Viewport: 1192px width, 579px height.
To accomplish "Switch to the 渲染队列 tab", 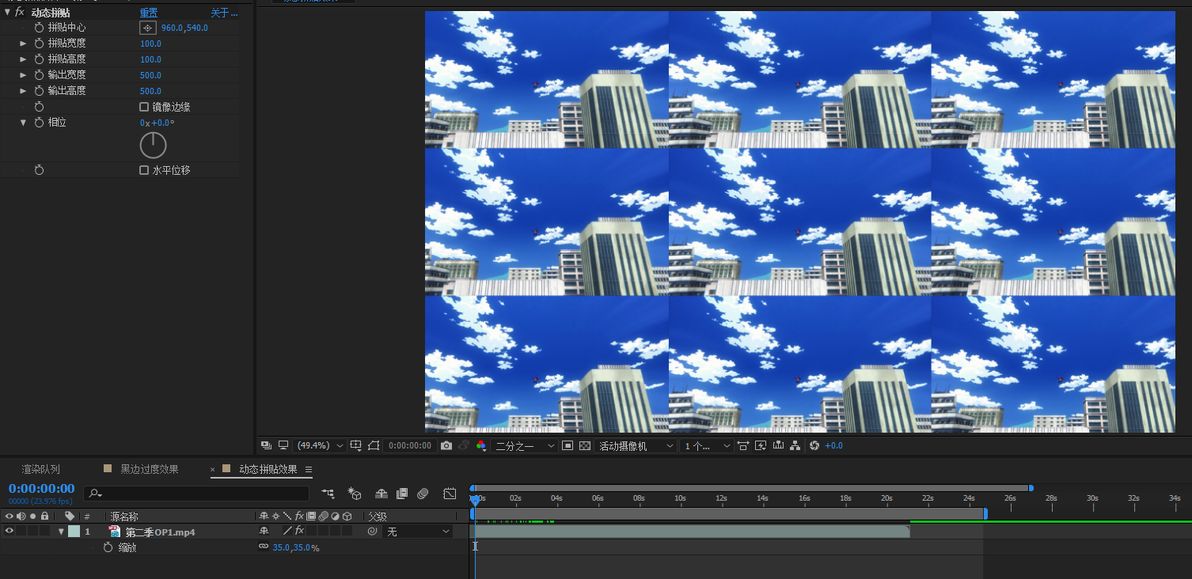I will point(40,470).
